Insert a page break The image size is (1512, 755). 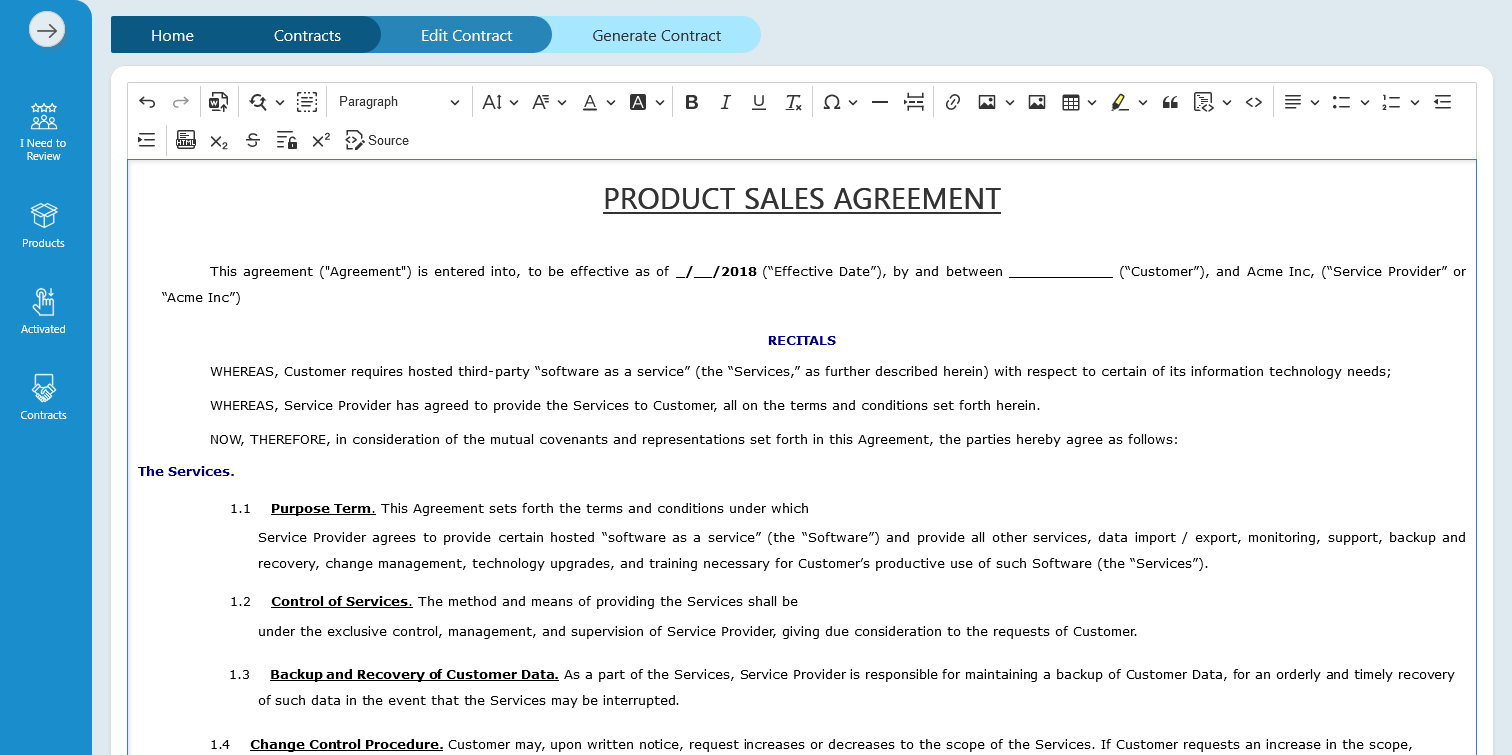pyautogui.click(x=914, y=102)
